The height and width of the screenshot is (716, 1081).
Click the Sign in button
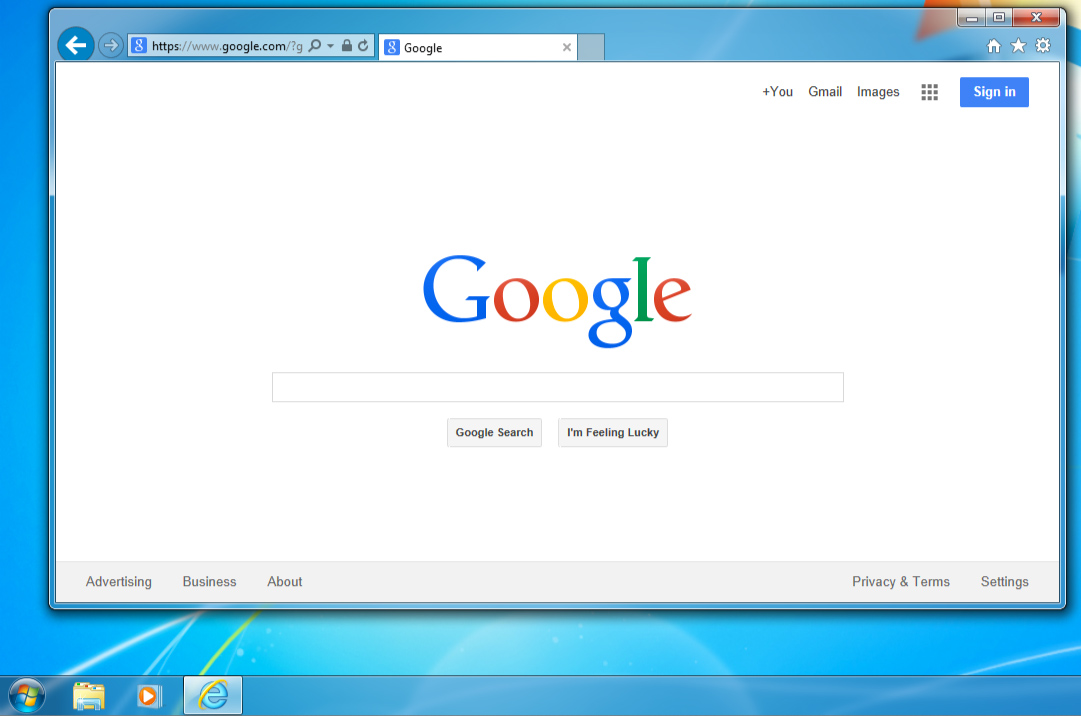tap(994, 92)
